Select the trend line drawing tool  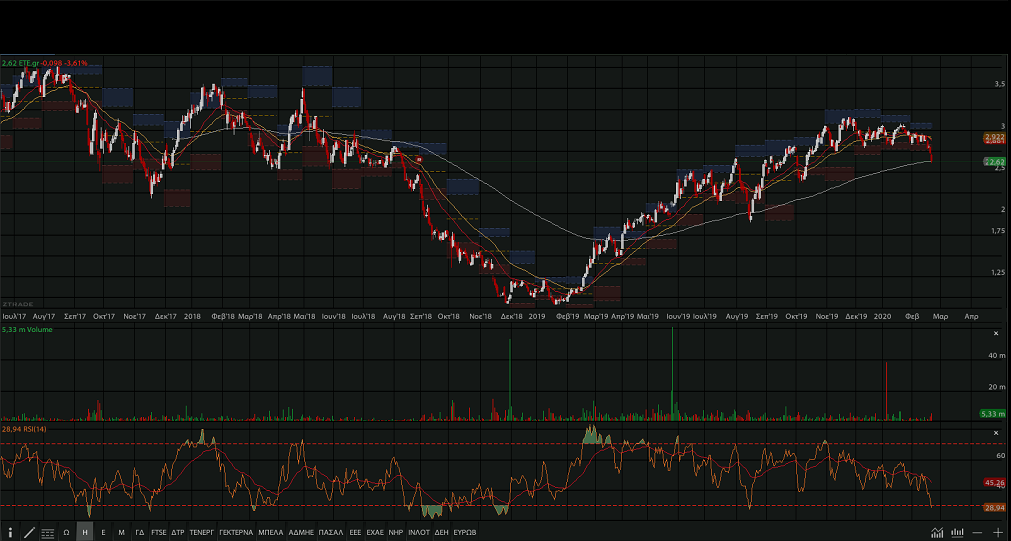[29, 533]
